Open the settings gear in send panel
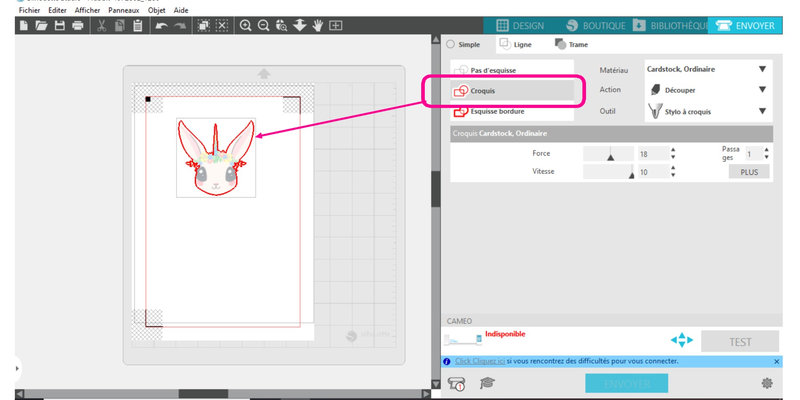 pyautogui.click(x=767, y=383)
